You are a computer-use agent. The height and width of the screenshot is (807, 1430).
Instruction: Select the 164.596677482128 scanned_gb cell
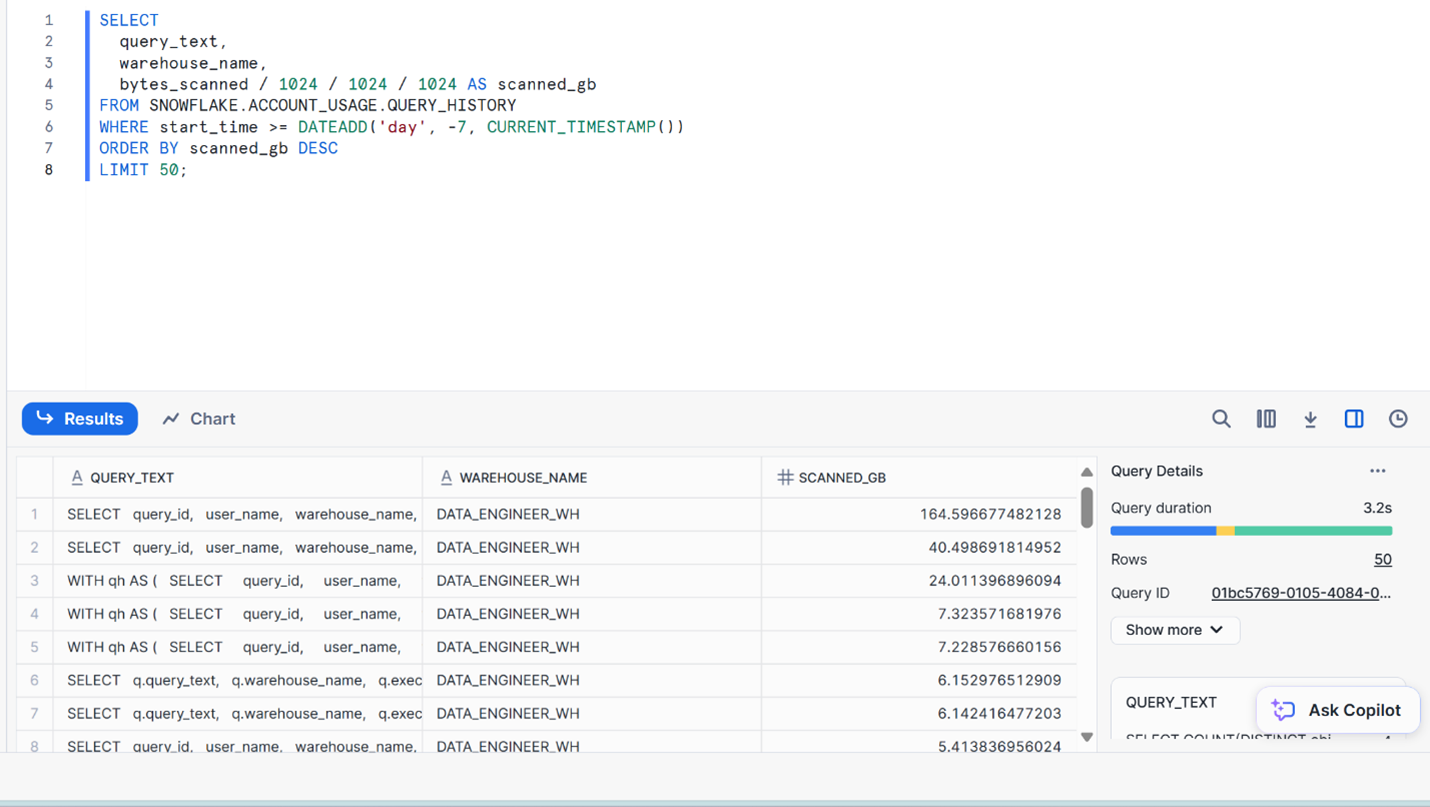tap(990, 514)
